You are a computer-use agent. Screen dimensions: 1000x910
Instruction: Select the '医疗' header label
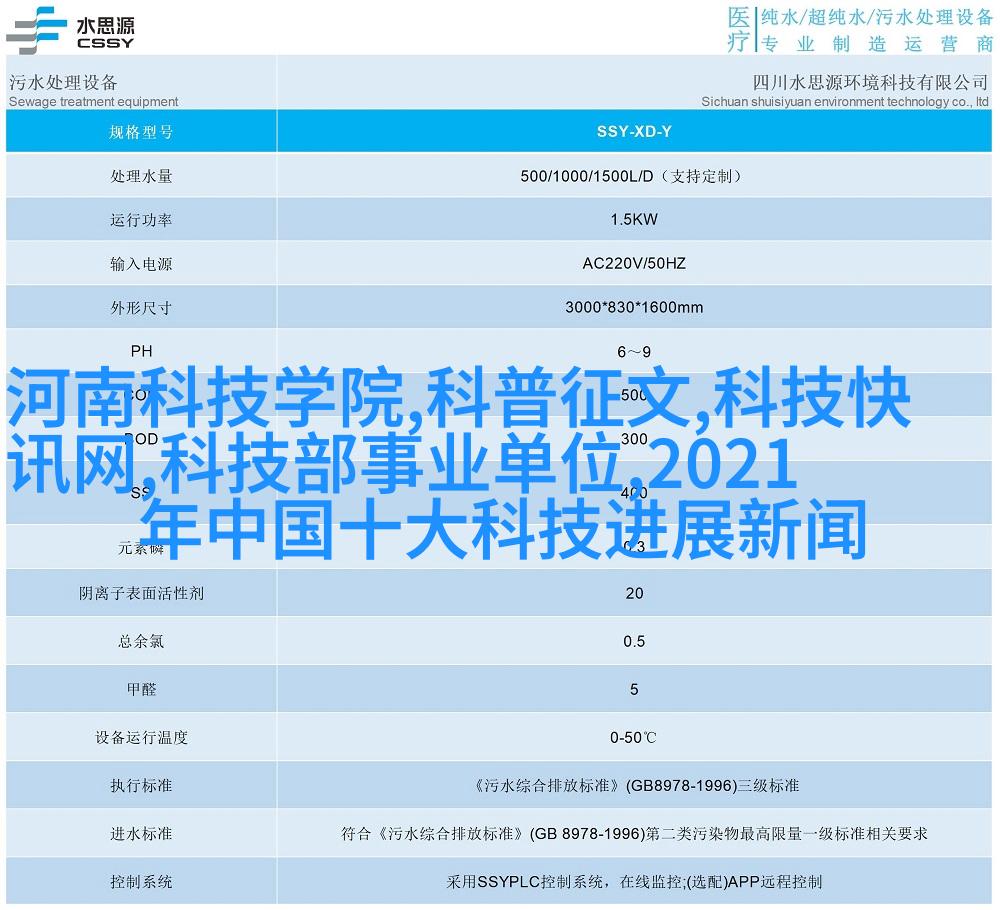[739, 29]
